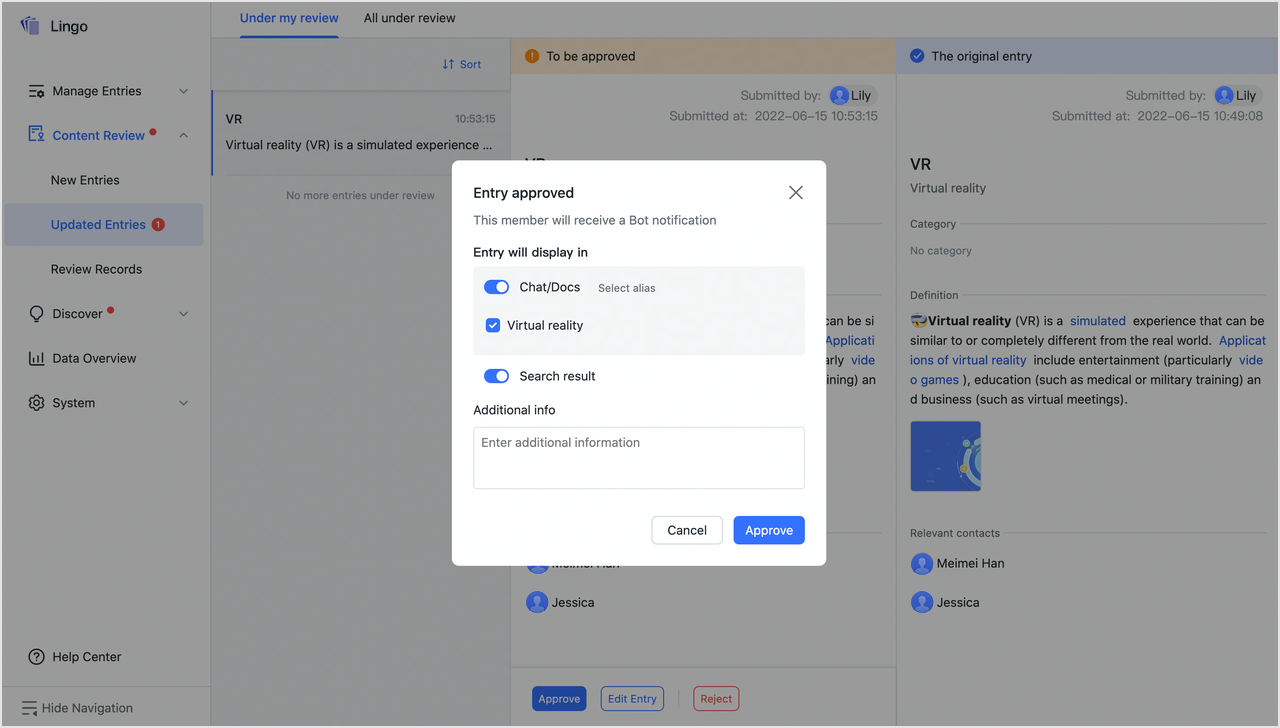Click the Lingo app logo
Screen dimensions: 1280x728
click(31, 25)
